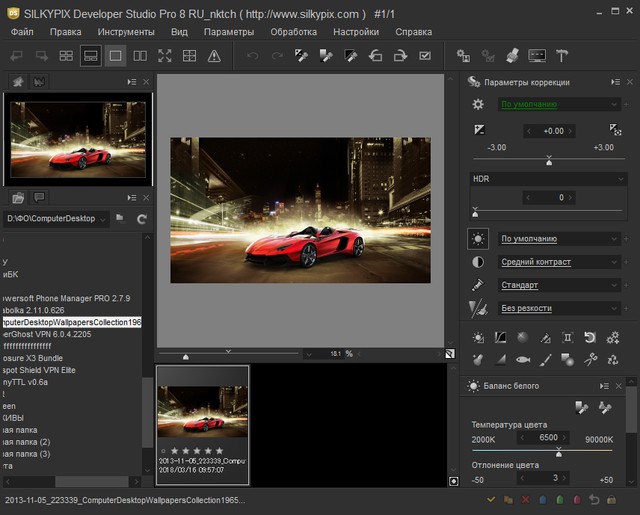The image size is (640, 515).
Task: Open the Обработка menu
Action: 293,31
